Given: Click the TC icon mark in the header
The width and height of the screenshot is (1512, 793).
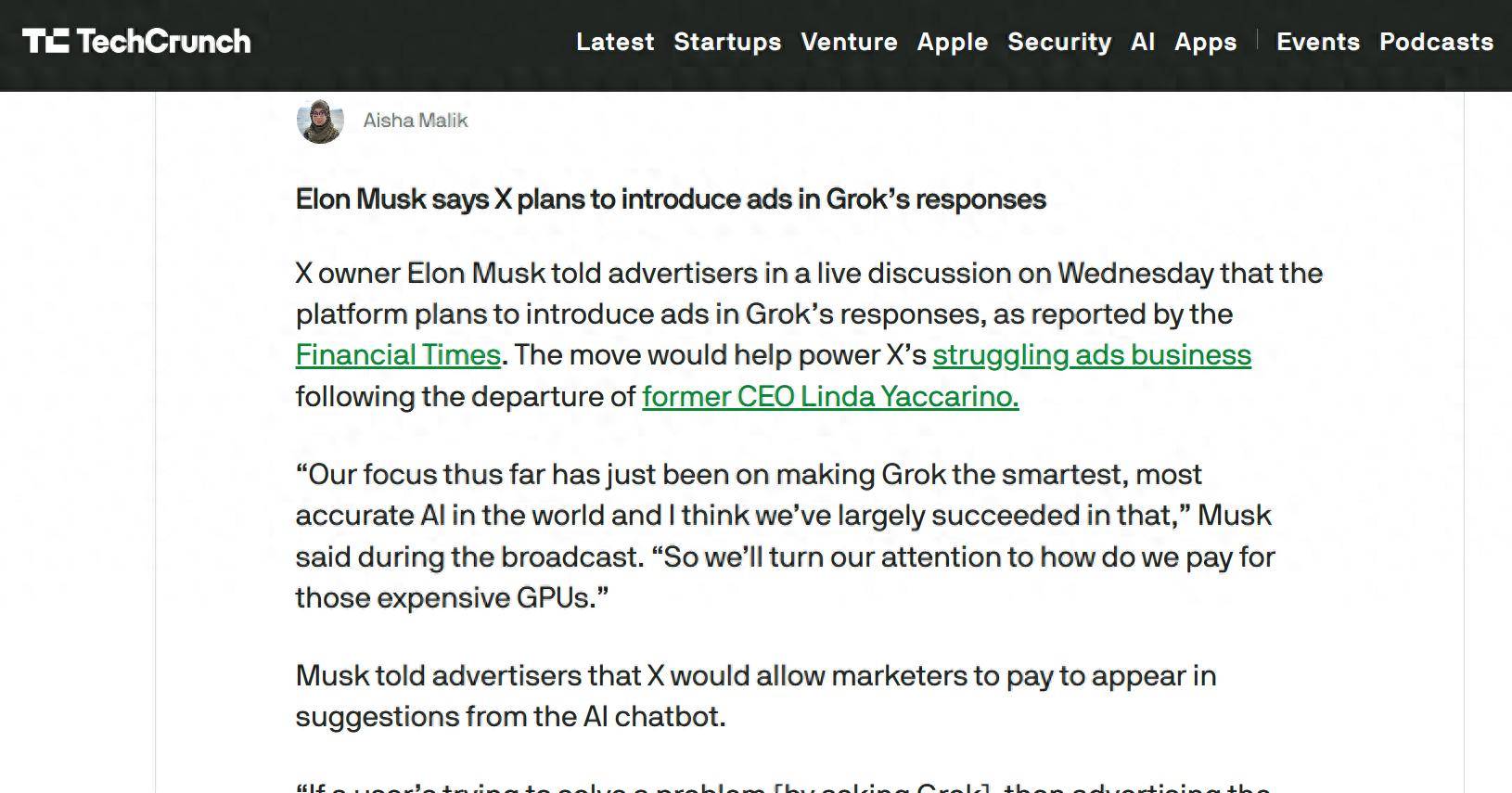Looking at the screenshot, I should click(45, 42).
